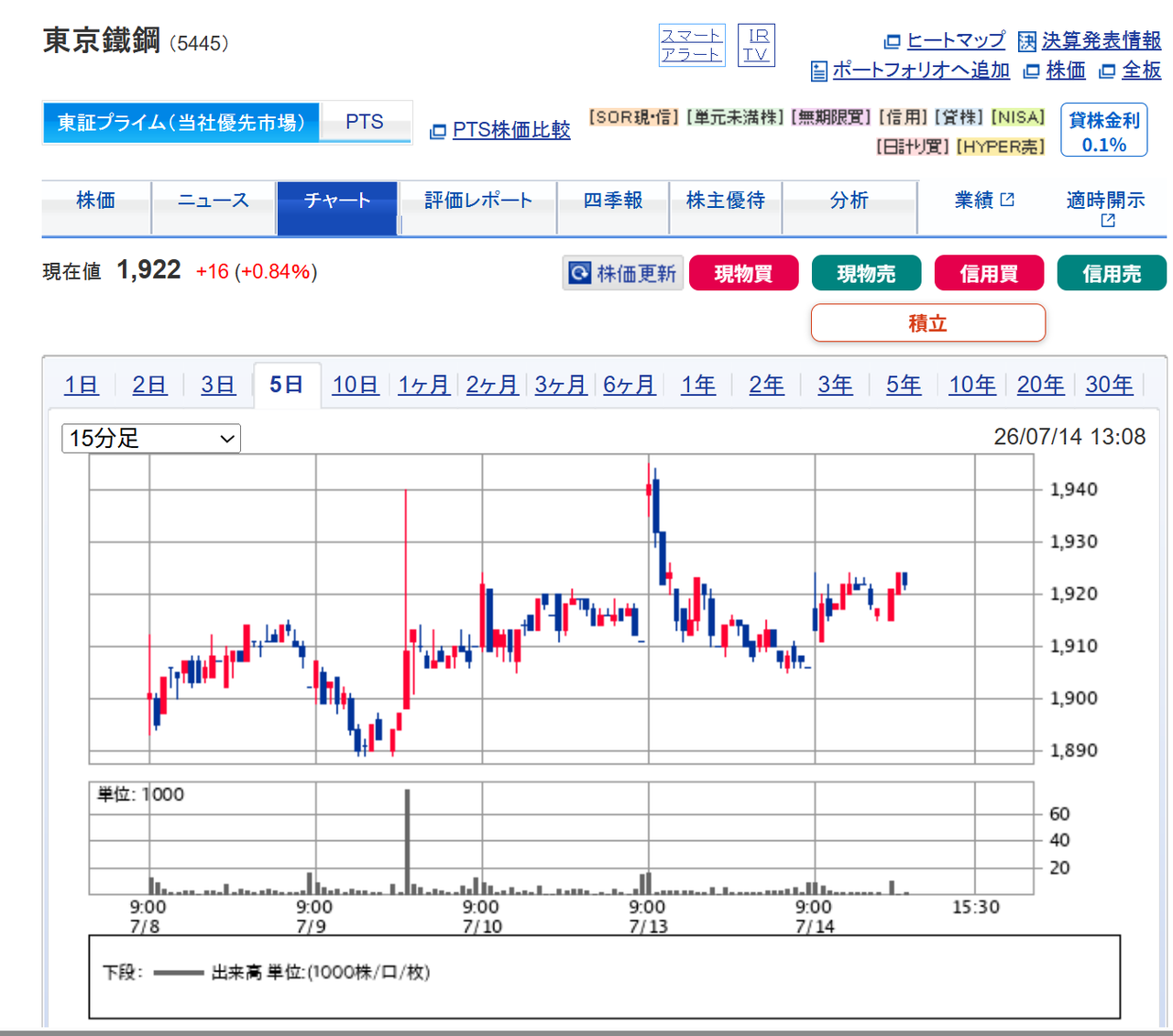
Task: Click the 東京鐵鋼 company name heading
Action: point(102,41)
